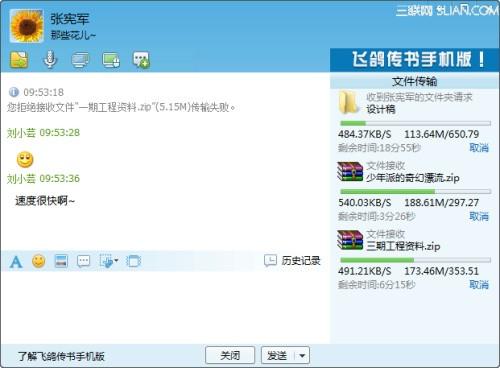Cancel the 设计稿 folder transfer
Image resolution: width=500 pixels, height=368 pixels.
pyautogui.click(x=479, y=147)
